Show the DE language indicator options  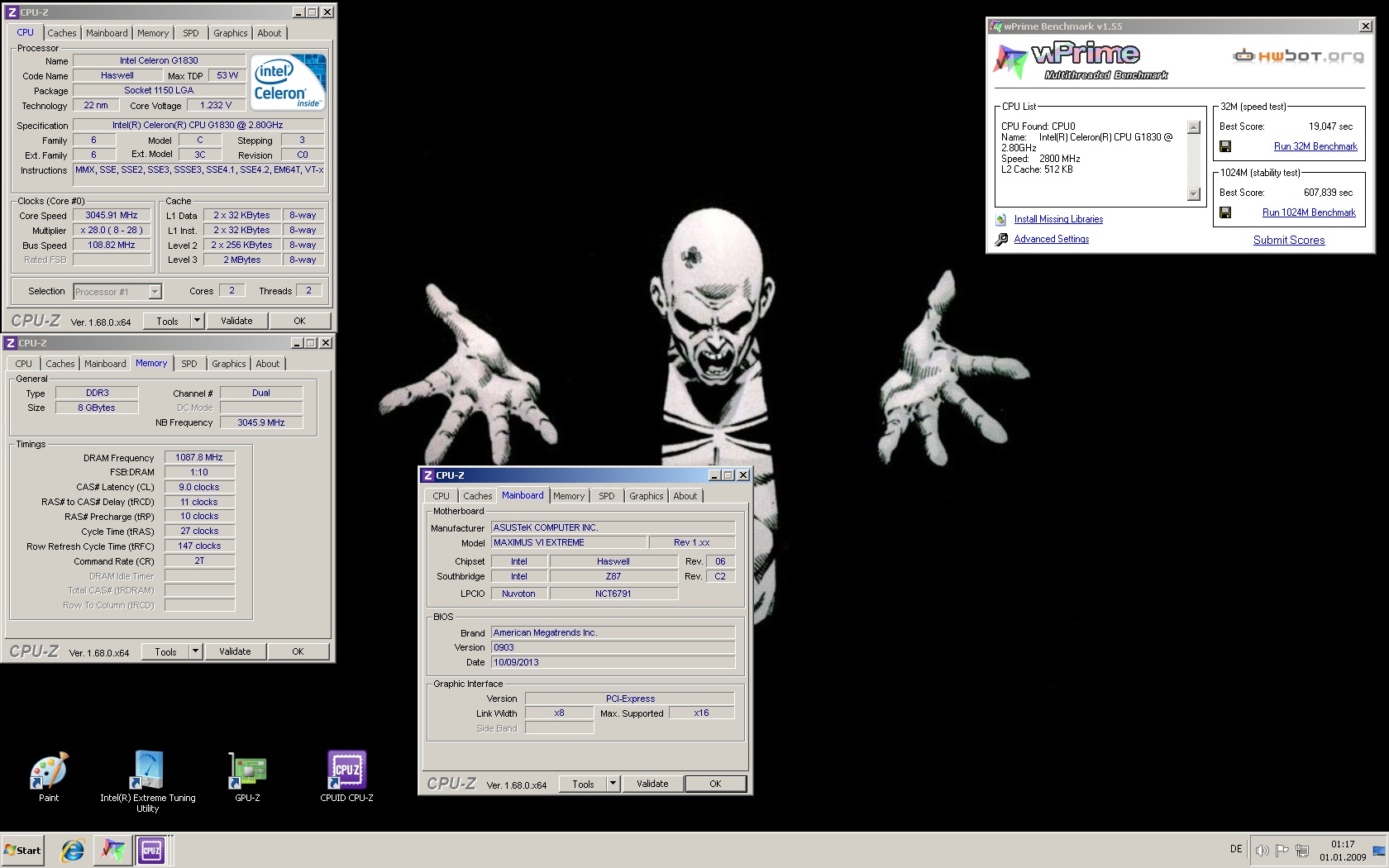(x=1236, y=849)
